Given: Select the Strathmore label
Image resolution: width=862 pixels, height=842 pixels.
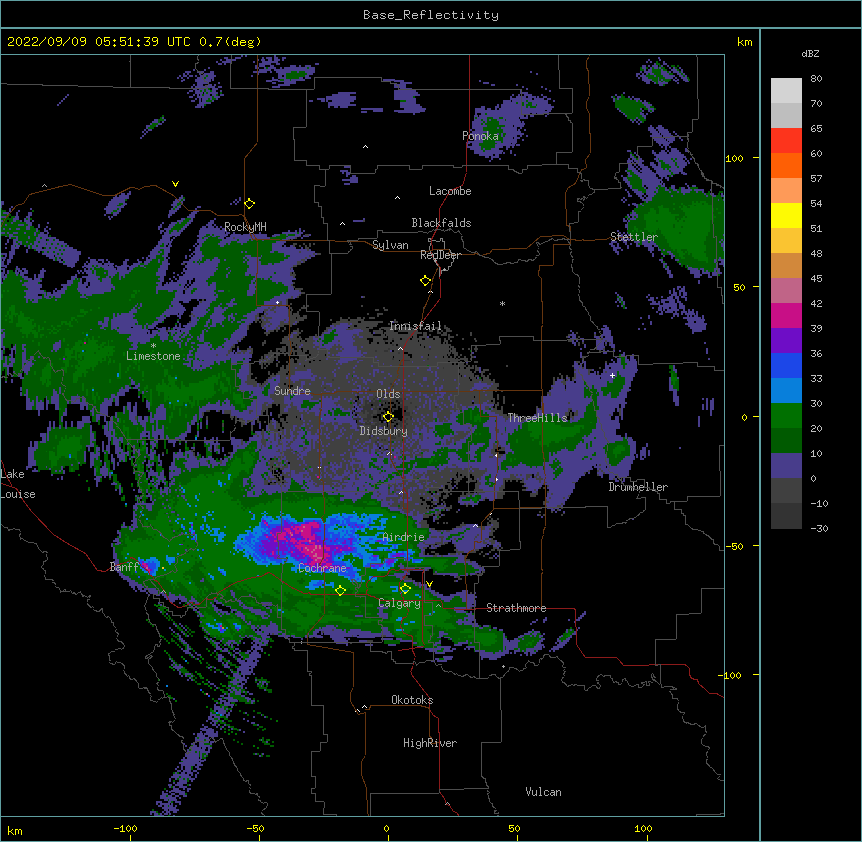Looking at the screenshot, I should click(x=516, y=608).
